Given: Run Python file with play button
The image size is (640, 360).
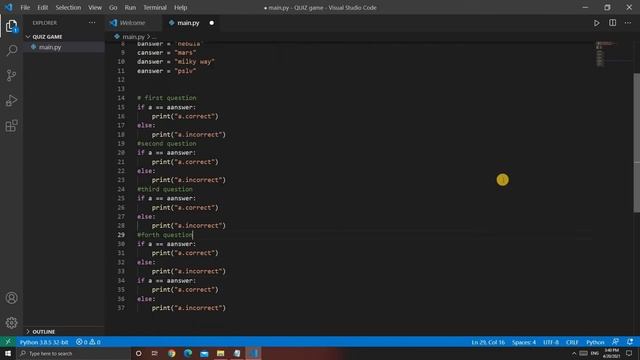Looking at the screenshot, I should click(596, 23).
